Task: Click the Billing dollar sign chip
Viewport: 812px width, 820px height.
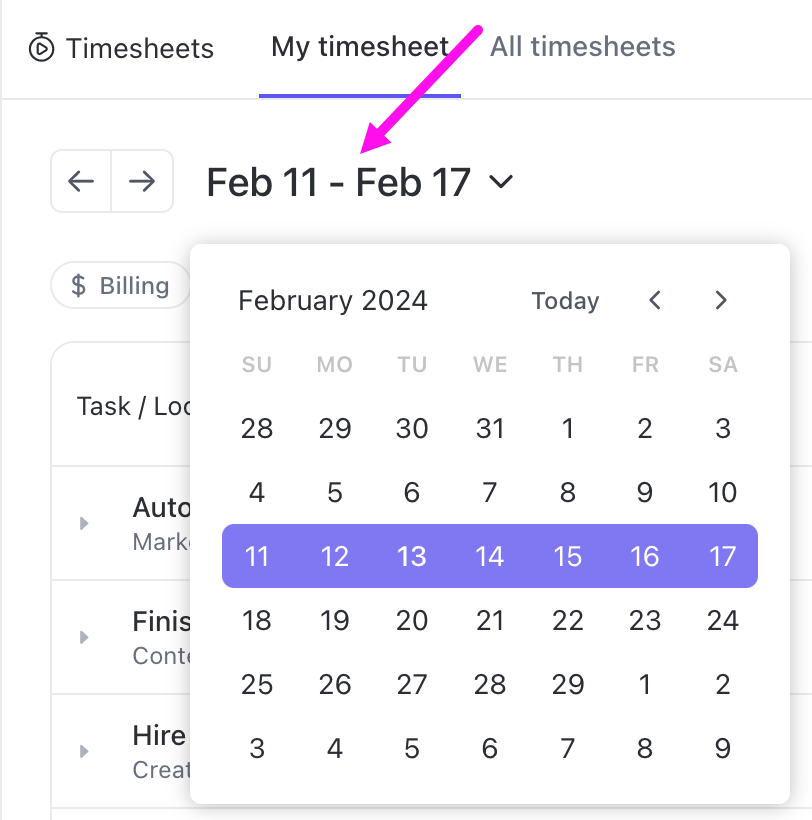Action: [x=120, y=286]
